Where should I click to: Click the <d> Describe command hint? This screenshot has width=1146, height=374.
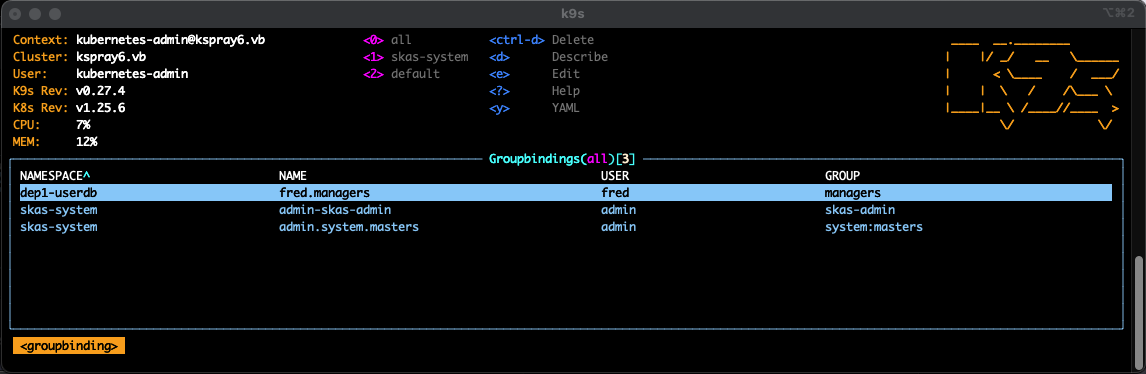click(x=548, y=57)
